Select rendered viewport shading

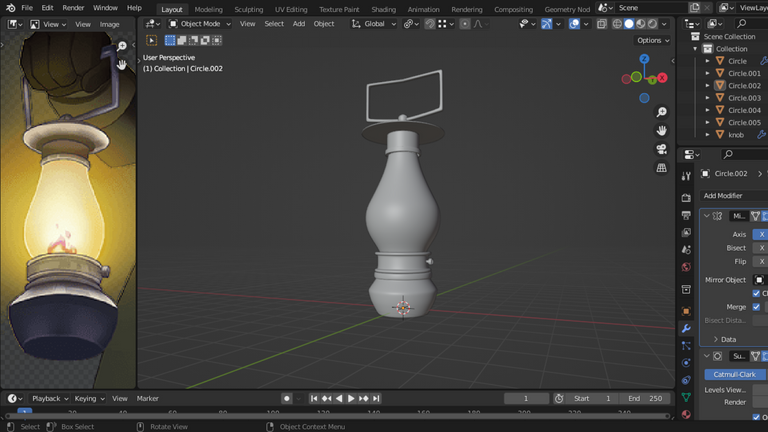click(652, 24)
